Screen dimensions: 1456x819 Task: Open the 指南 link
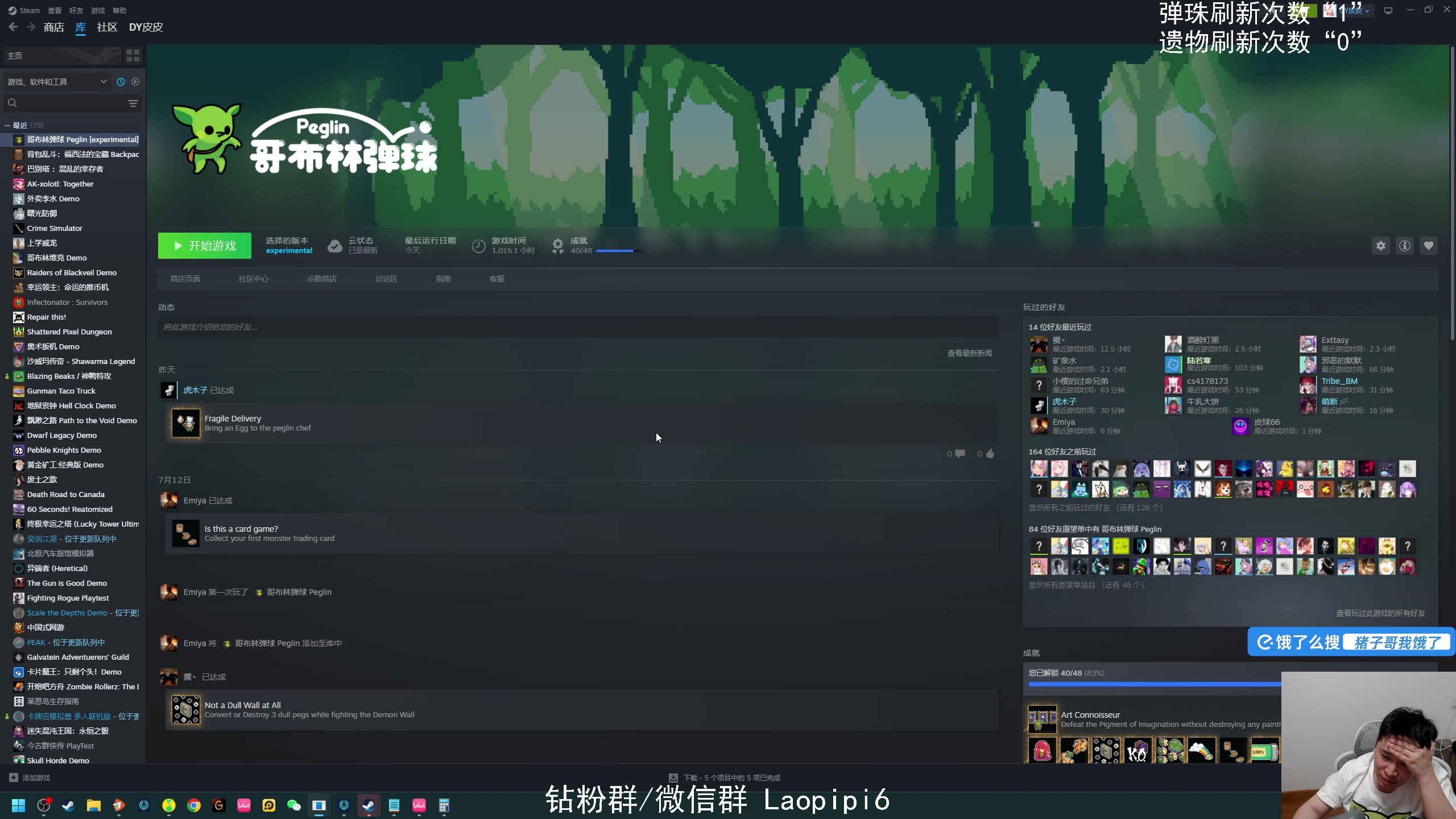pyautogui.click(x=444, y=279)
